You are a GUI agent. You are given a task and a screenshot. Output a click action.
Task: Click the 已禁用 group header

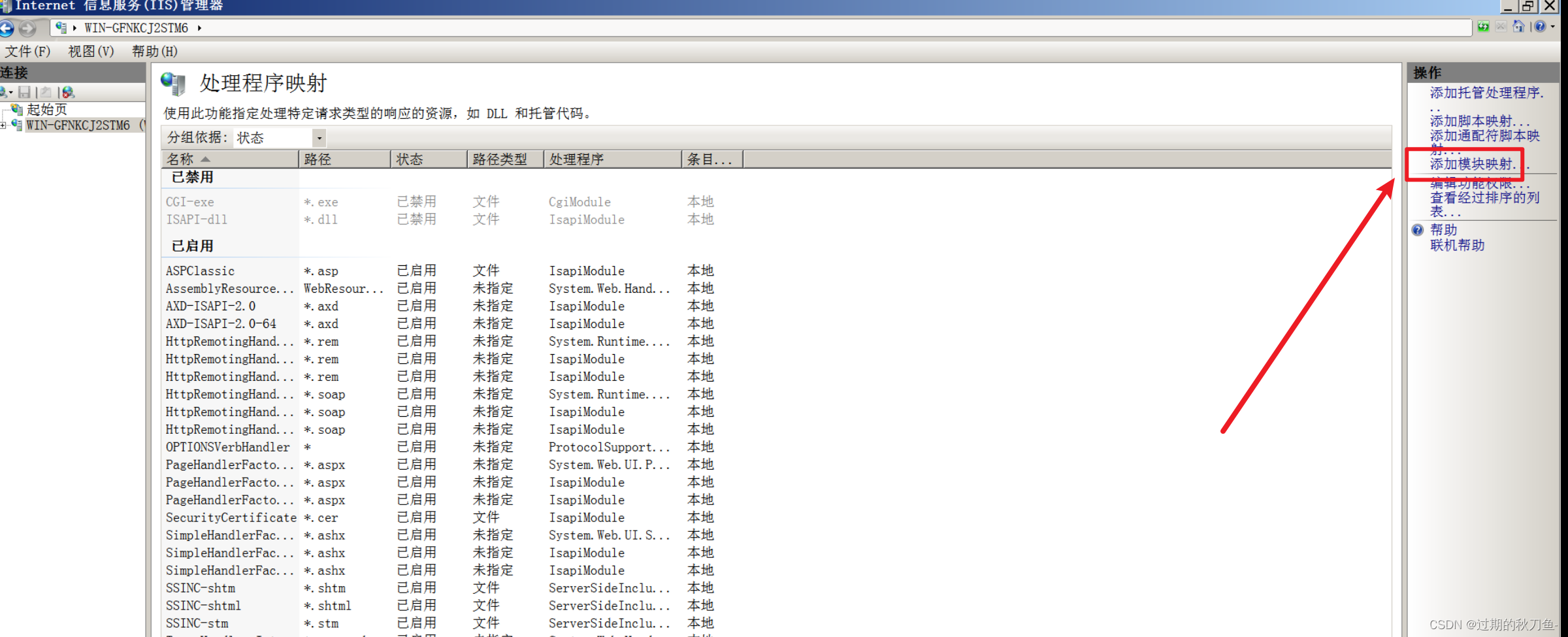(192, 178)
